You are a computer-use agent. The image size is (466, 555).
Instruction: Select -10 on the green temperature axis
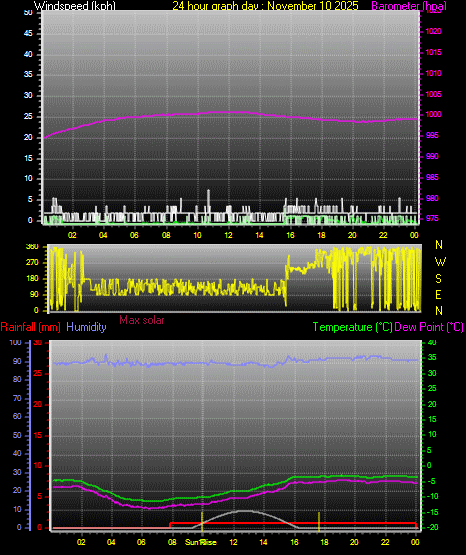pos(431,496)
